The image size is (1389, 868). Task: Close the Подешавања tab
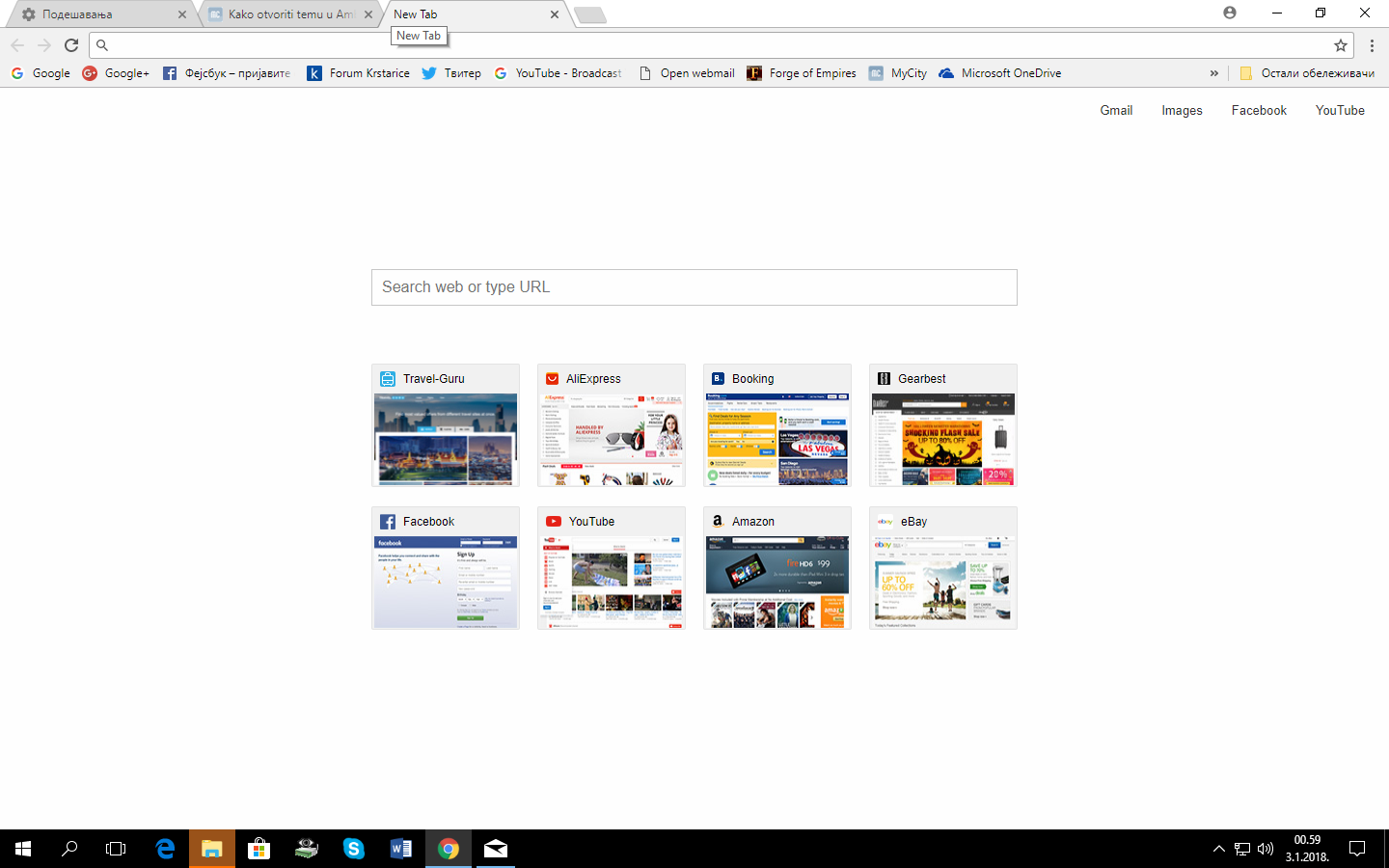pos(182,14)
